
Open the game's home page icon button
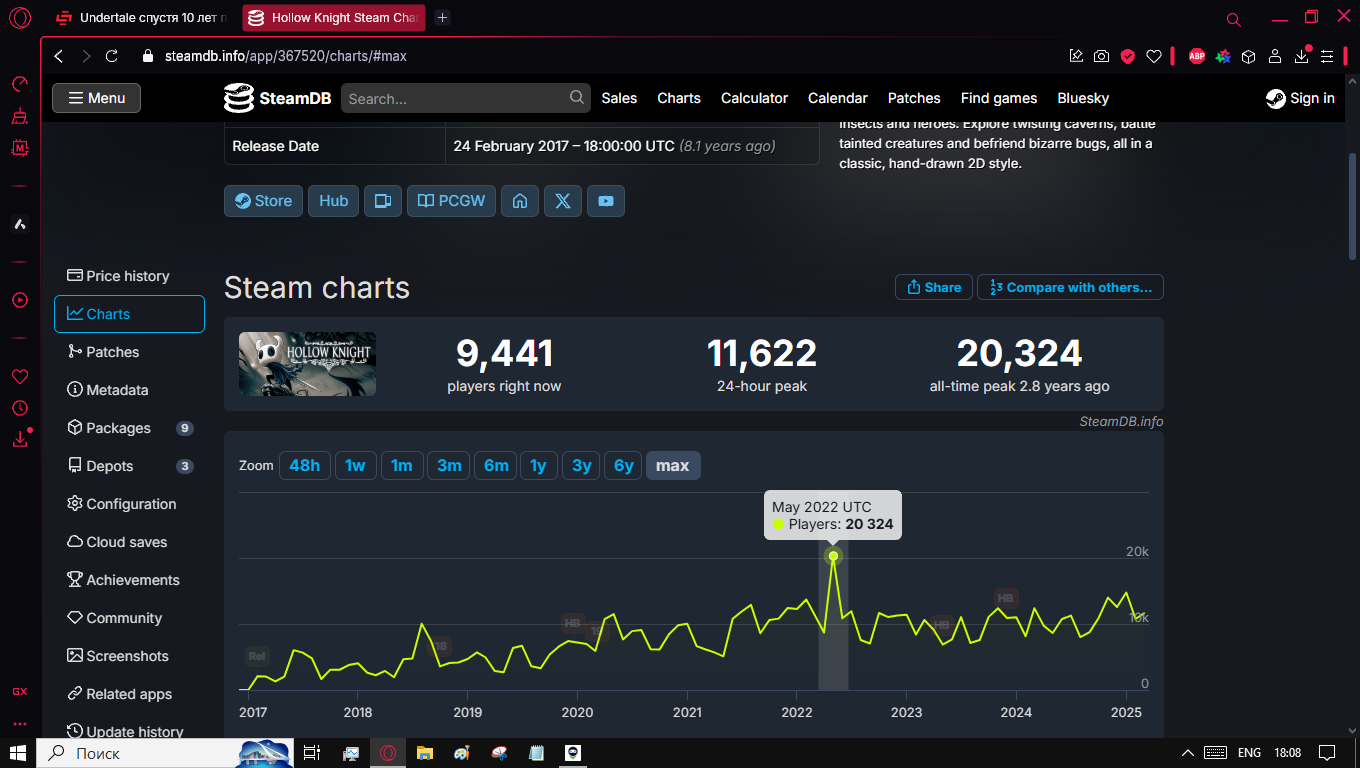tap(520, 201)
